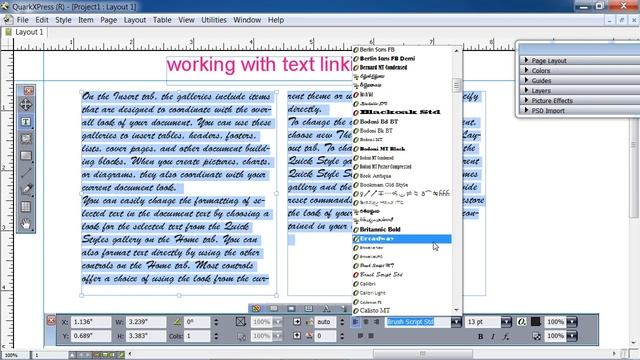Click the font list down scroll arrow
Image resolution: width=640 pixels, height=360 pixels.
(x=456, y=310)
